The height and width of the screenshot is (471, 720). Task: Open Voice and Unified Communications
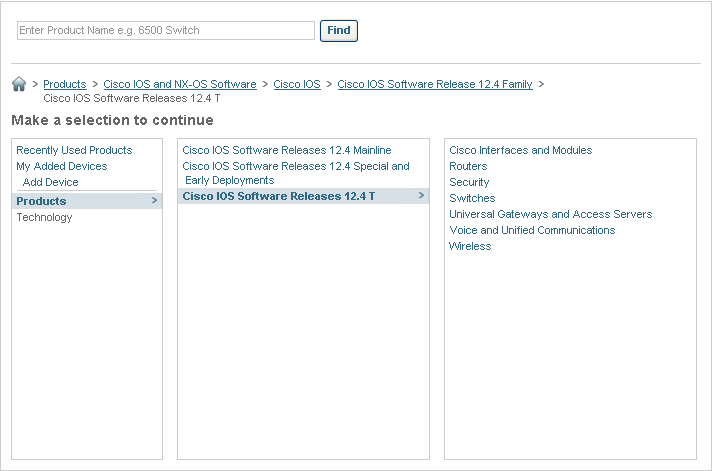tap(532, 230)
